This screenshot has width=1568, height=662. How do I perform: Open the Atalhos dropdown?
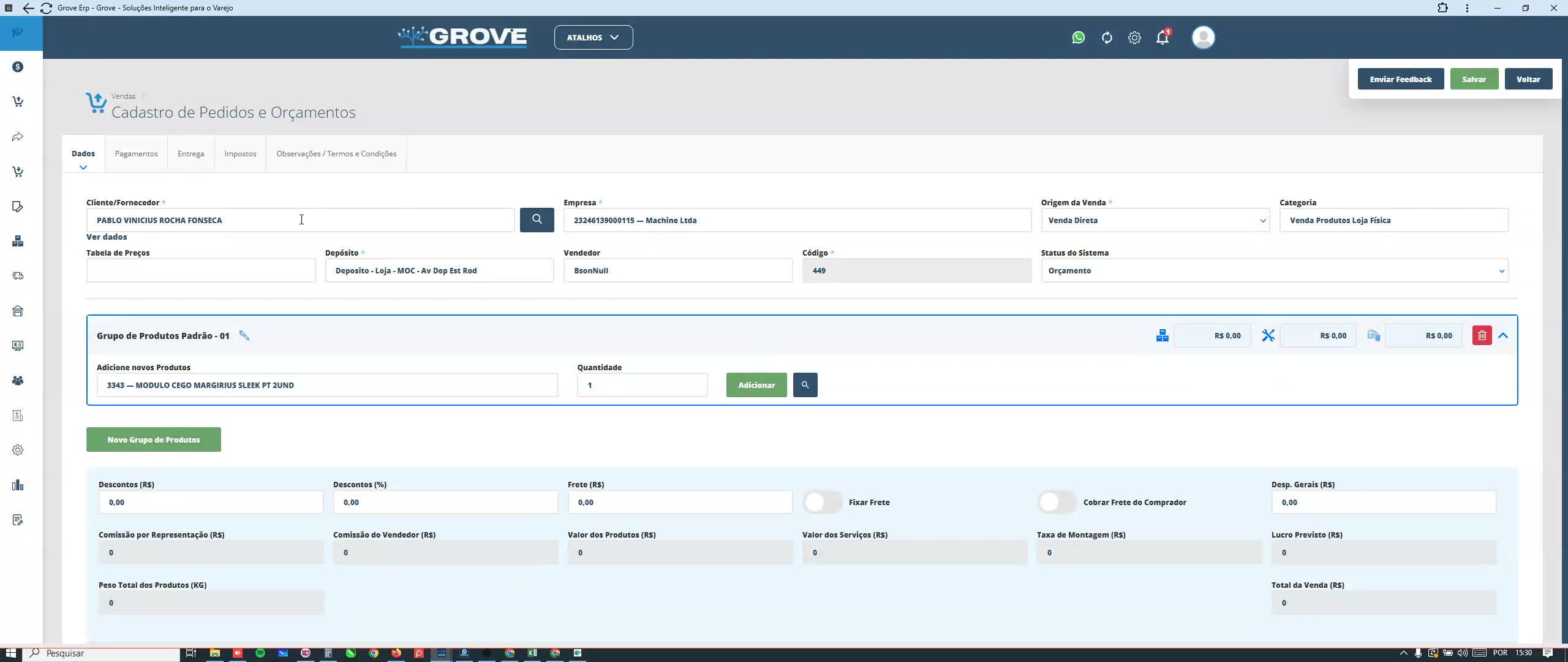pos(593,37)
